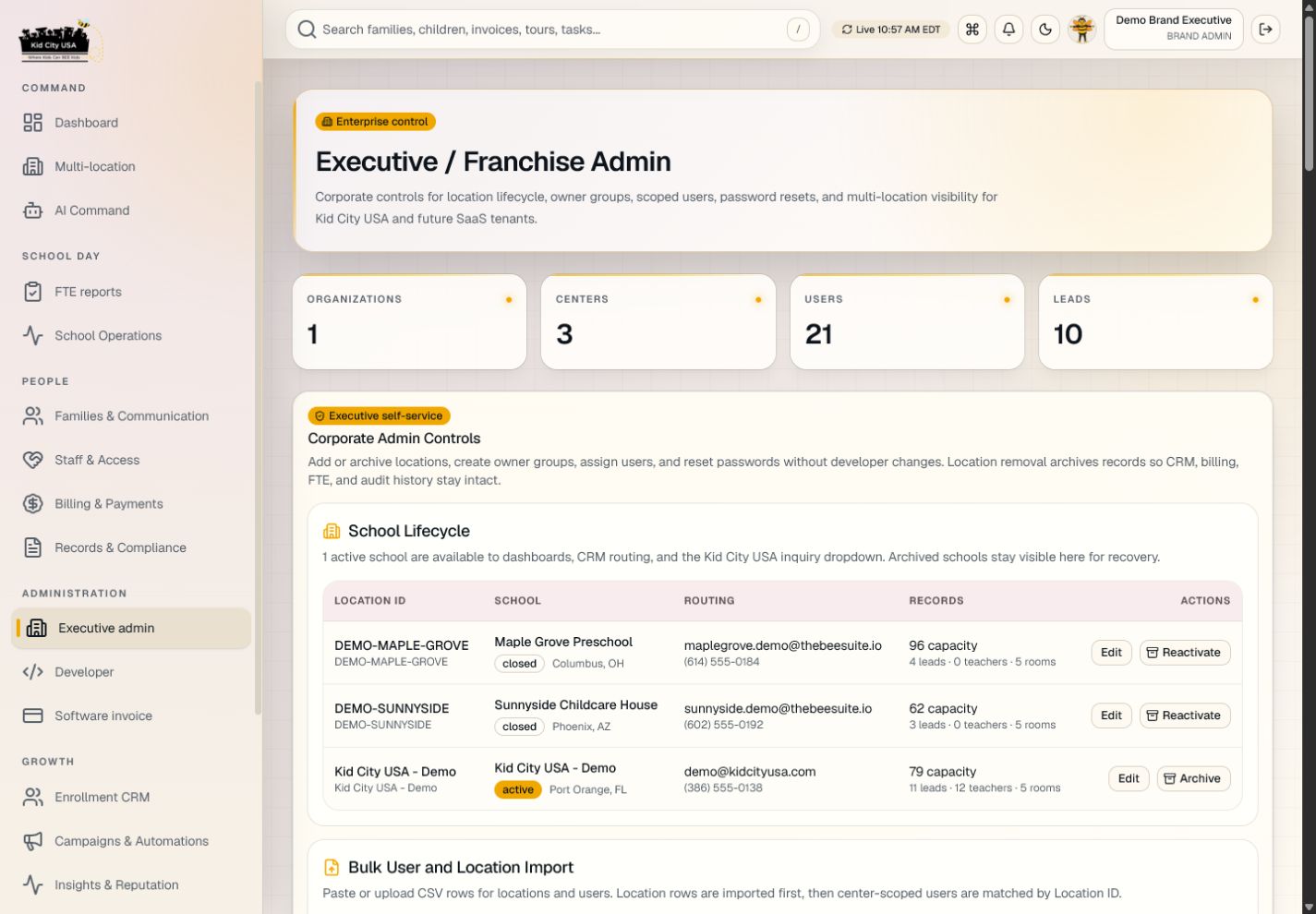Viewport: 1316px width, 914px height.
Task: Click the sign out arrow icon
Action: point(1266,30)
